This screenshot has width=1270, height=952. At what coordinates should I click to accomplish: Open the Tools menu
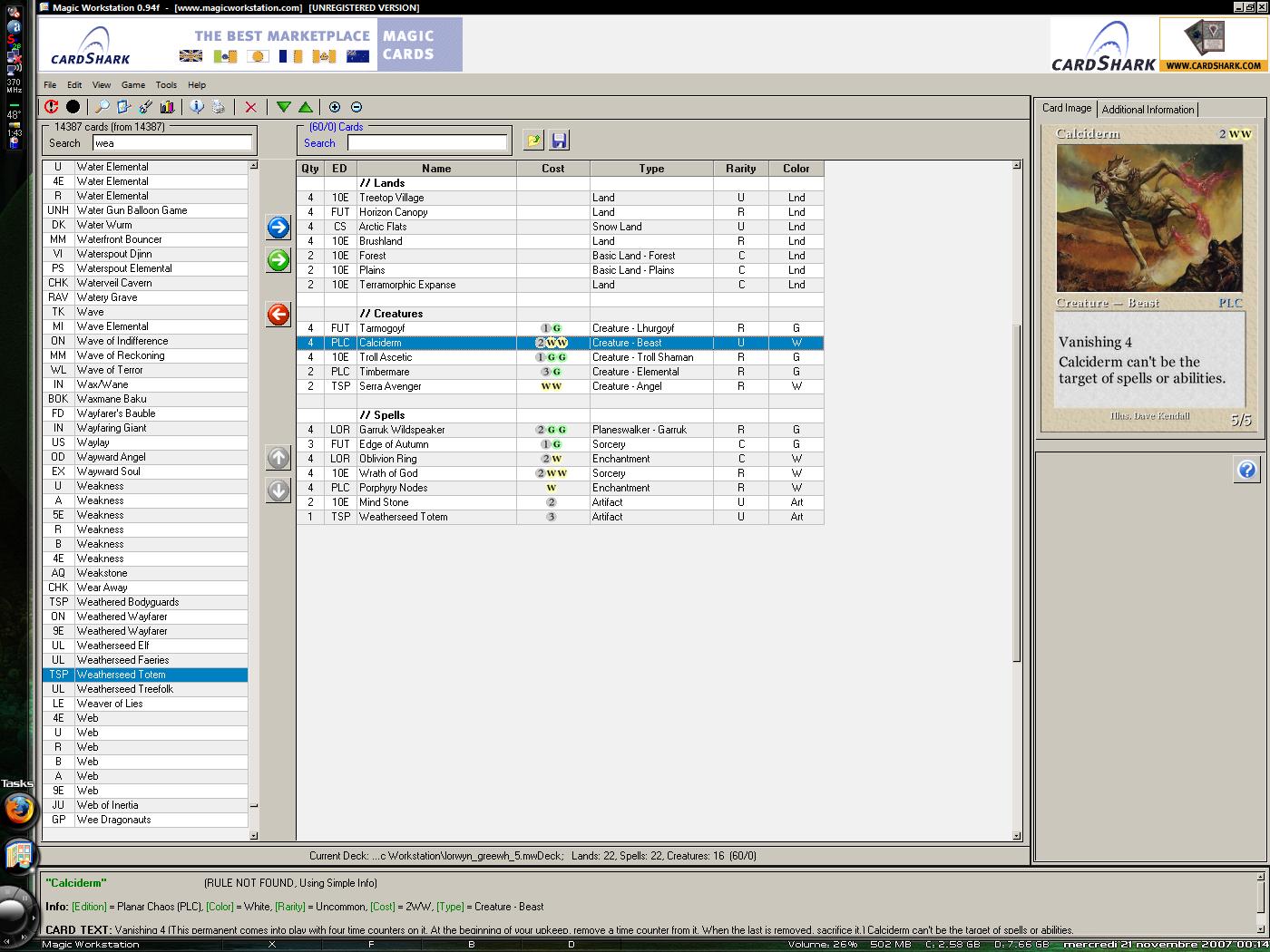(x=166, y=85)
